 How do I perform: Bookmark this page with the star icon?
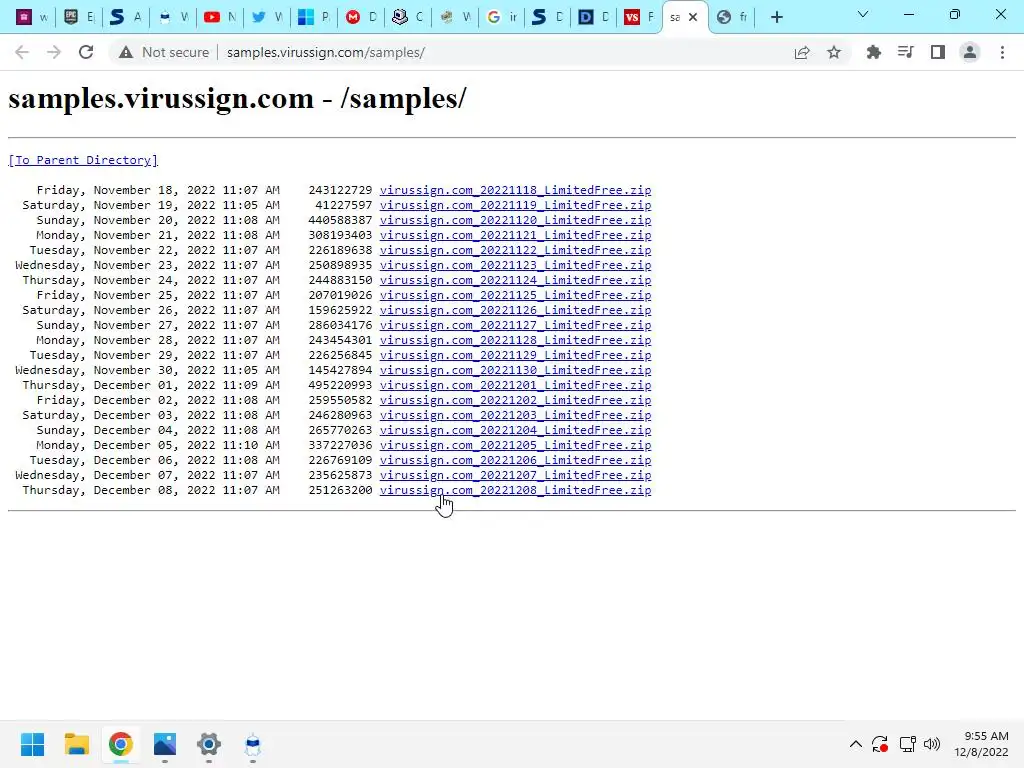834,52
